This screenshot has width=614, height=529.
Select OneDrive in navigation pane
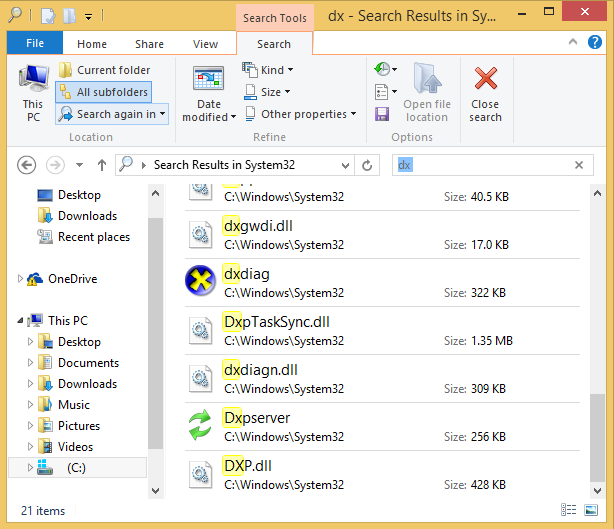(x=63, y=279)
